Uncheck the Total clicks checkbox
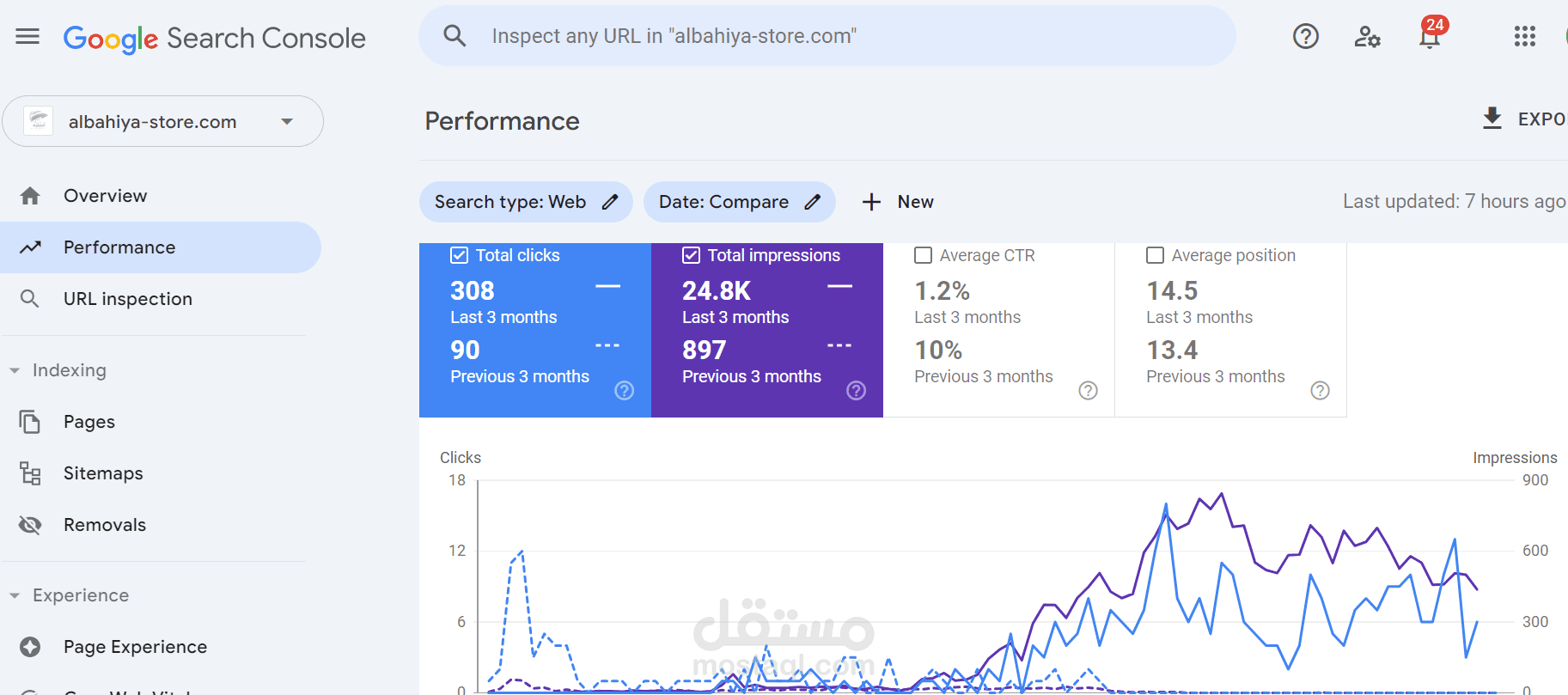This screenshot has height=695, width=1568. 460,255
